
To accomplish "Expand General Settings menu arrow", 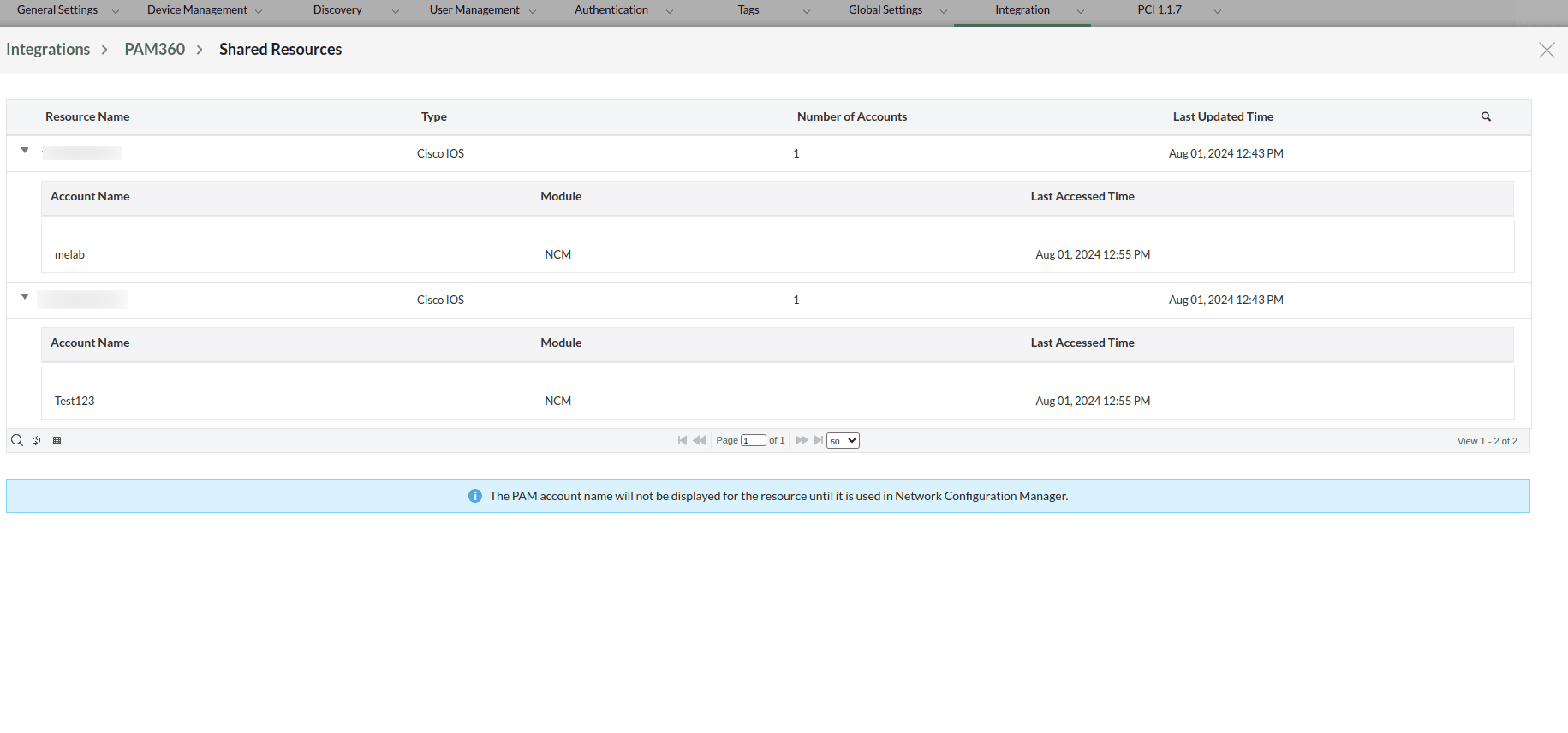I will tap(116, 11).
